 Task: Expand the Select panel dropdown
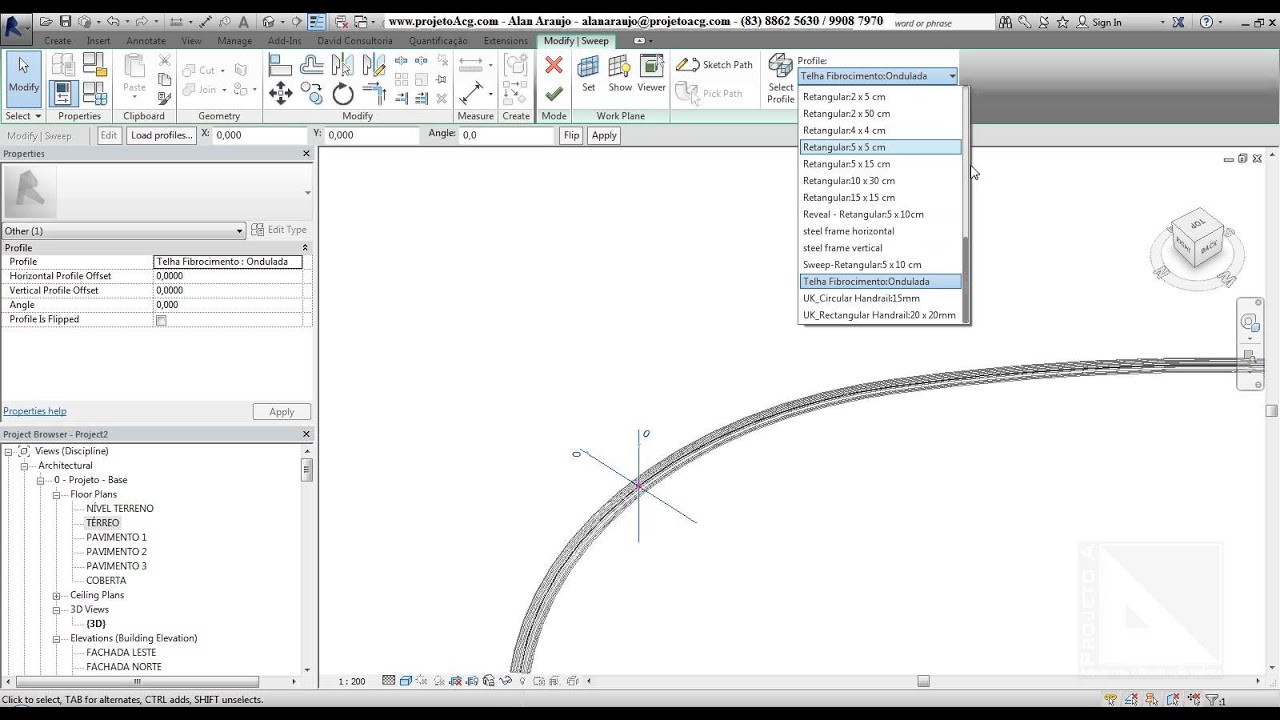click(23, 116)
